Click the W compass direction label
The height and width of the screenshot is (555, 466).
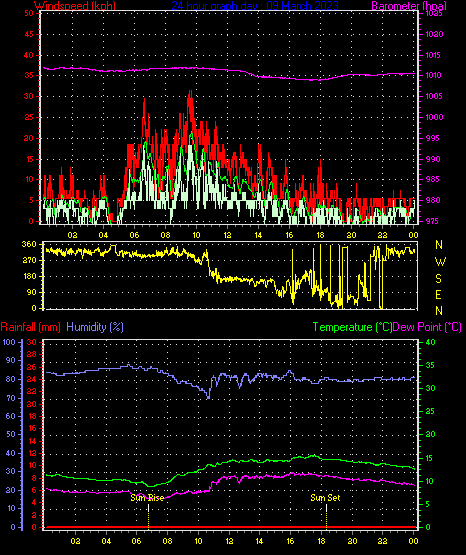[440, 262]
